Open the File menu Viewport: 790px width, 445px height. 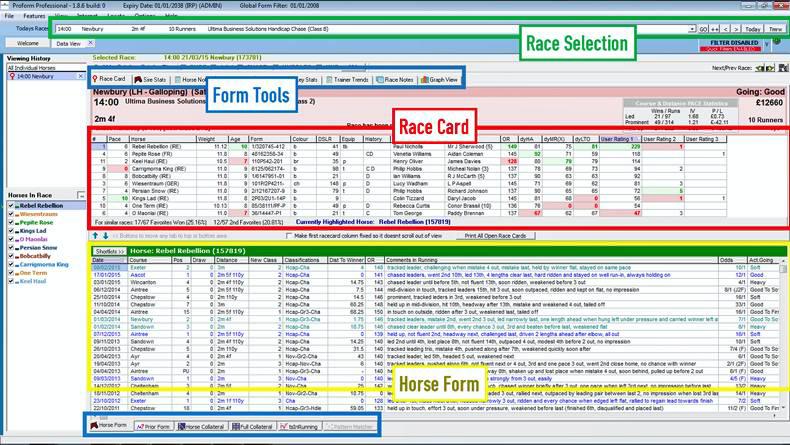(x=10, y=16)
